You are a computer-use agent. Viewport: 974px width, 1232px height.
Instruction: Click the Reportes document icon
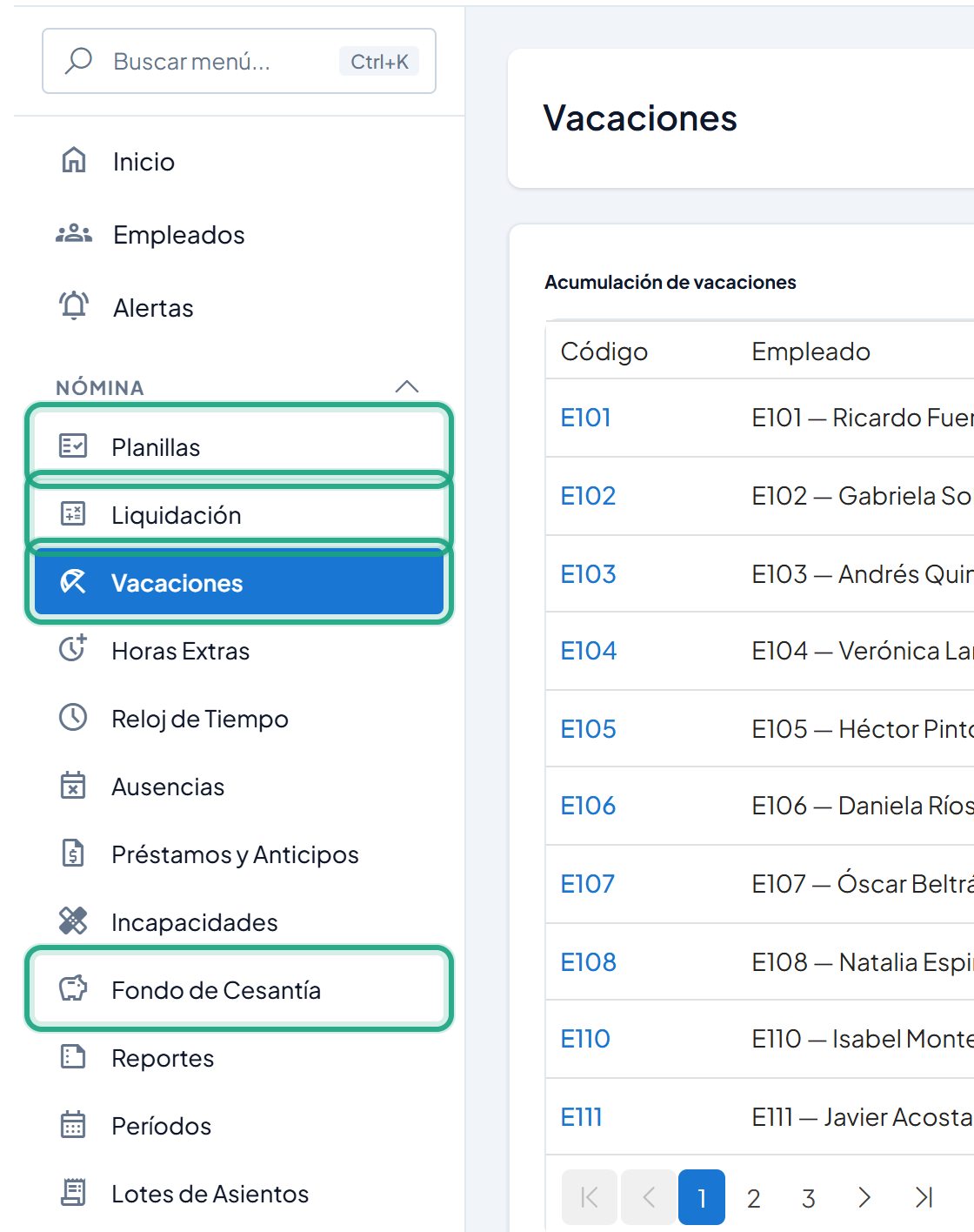[73, 1056]
